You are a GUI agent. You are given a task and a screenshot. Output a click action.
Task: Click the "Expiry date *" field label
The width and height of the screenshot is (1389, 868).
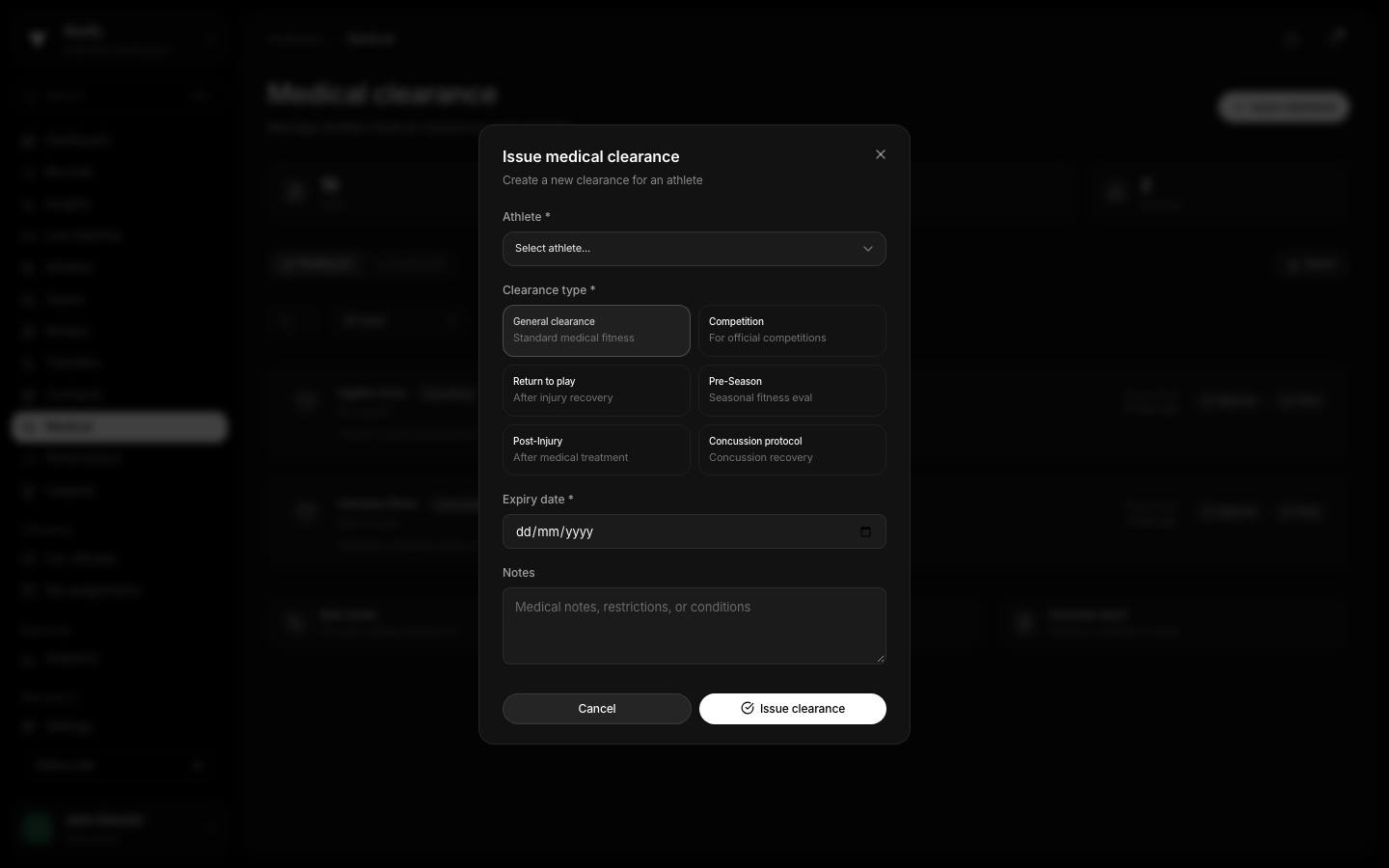tap(538, 500)
